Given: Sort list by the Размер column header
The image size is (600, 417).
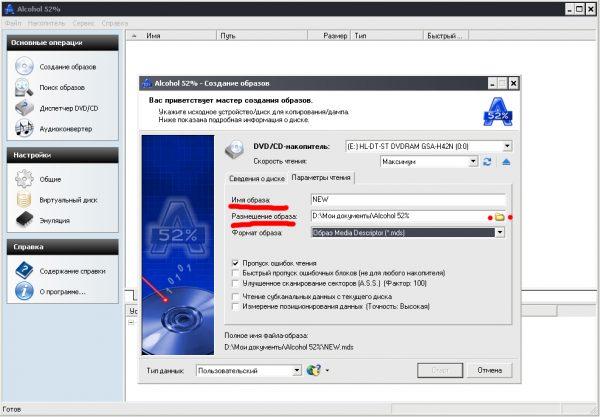Looking at the screenshot, I should [x=329, y=36].
